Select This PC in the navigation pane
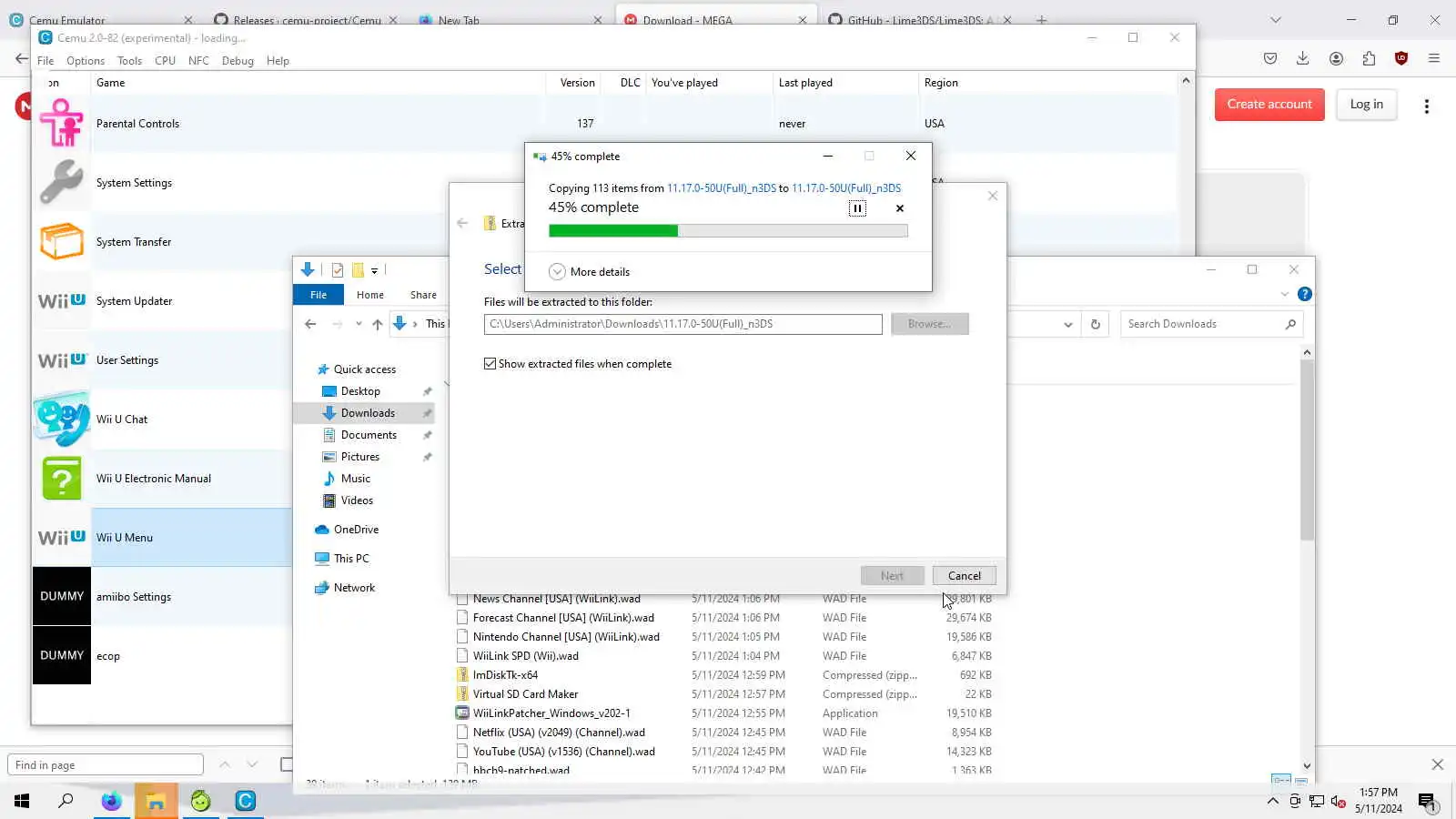The image size is (1456, 819). 351,559
